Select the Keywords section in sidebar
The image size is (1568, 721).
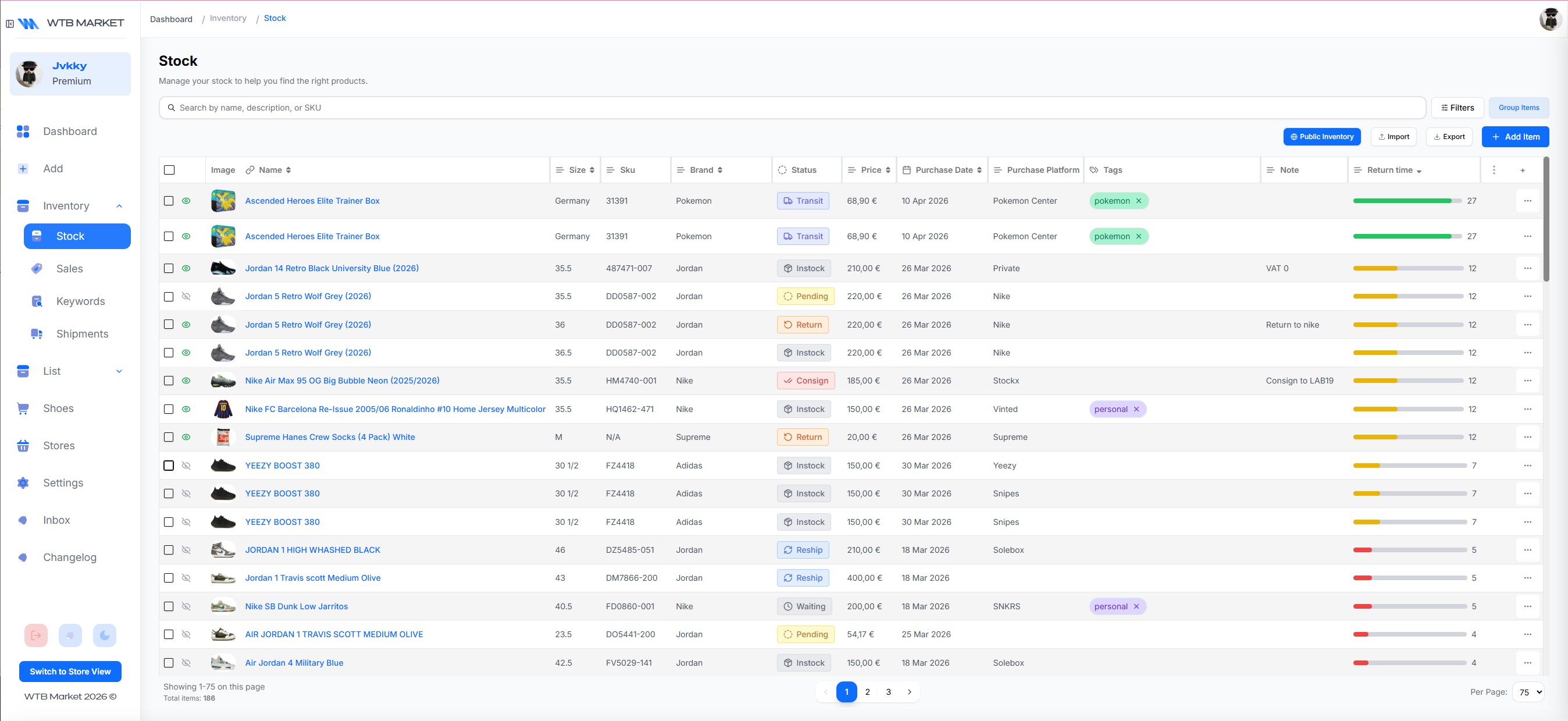click(79, 301)
